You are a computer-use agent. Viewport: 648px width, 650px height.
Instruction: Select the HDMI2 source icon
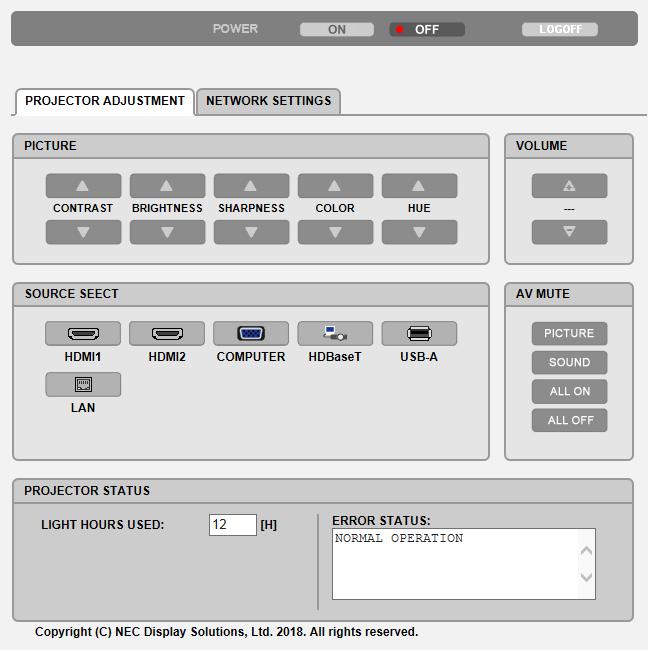(167, 334)
